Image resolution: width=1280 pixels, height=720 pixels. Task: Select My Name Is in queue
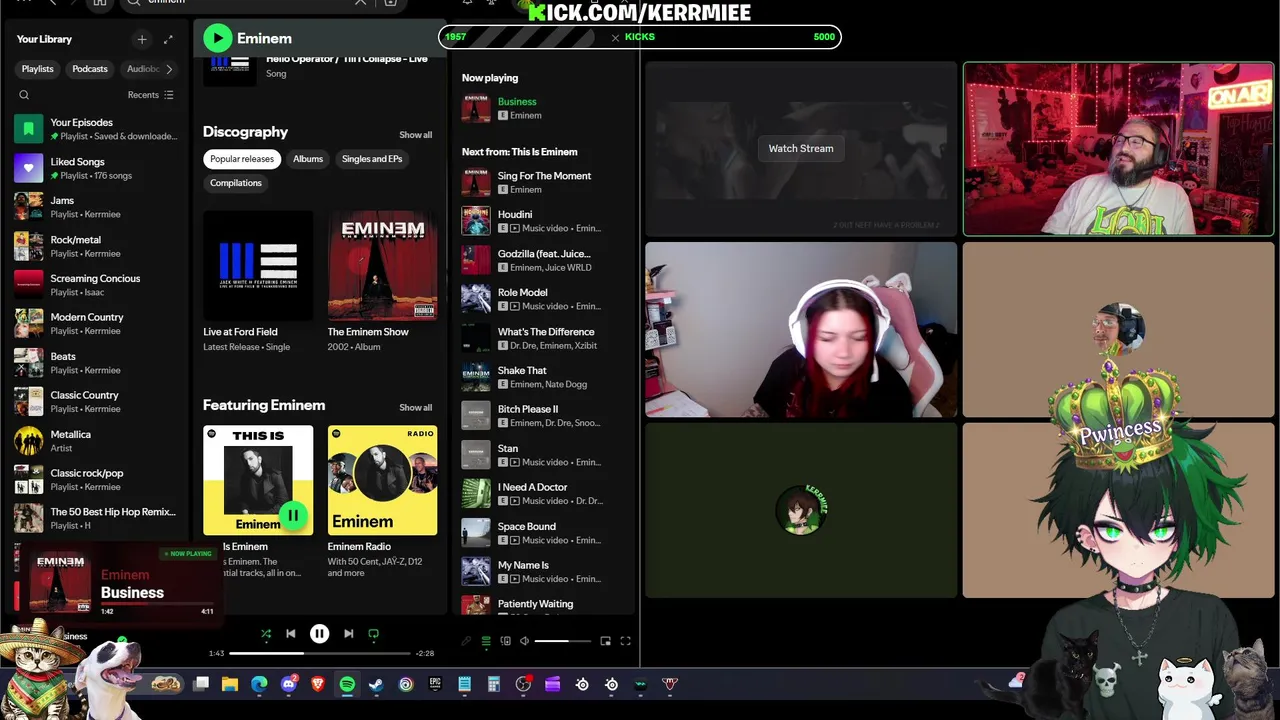[544, 572]
